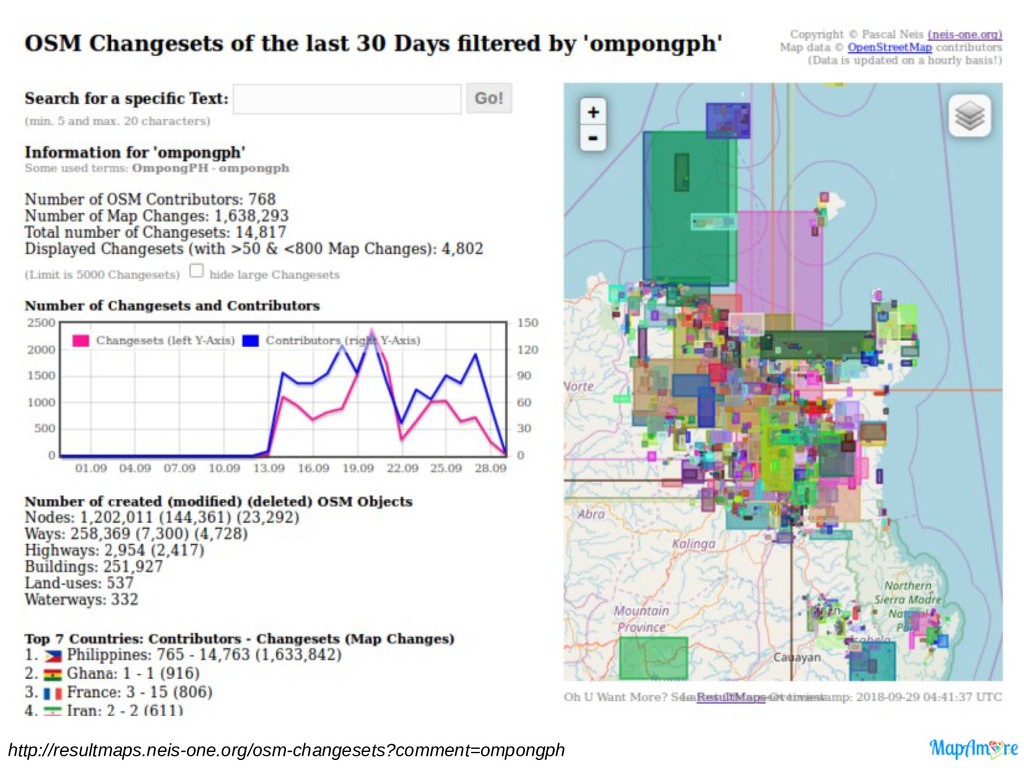Viewport: 1024px width, 768px height.
Task: Open the neis-one.org copyright link
Action: (x=965, y=34)
